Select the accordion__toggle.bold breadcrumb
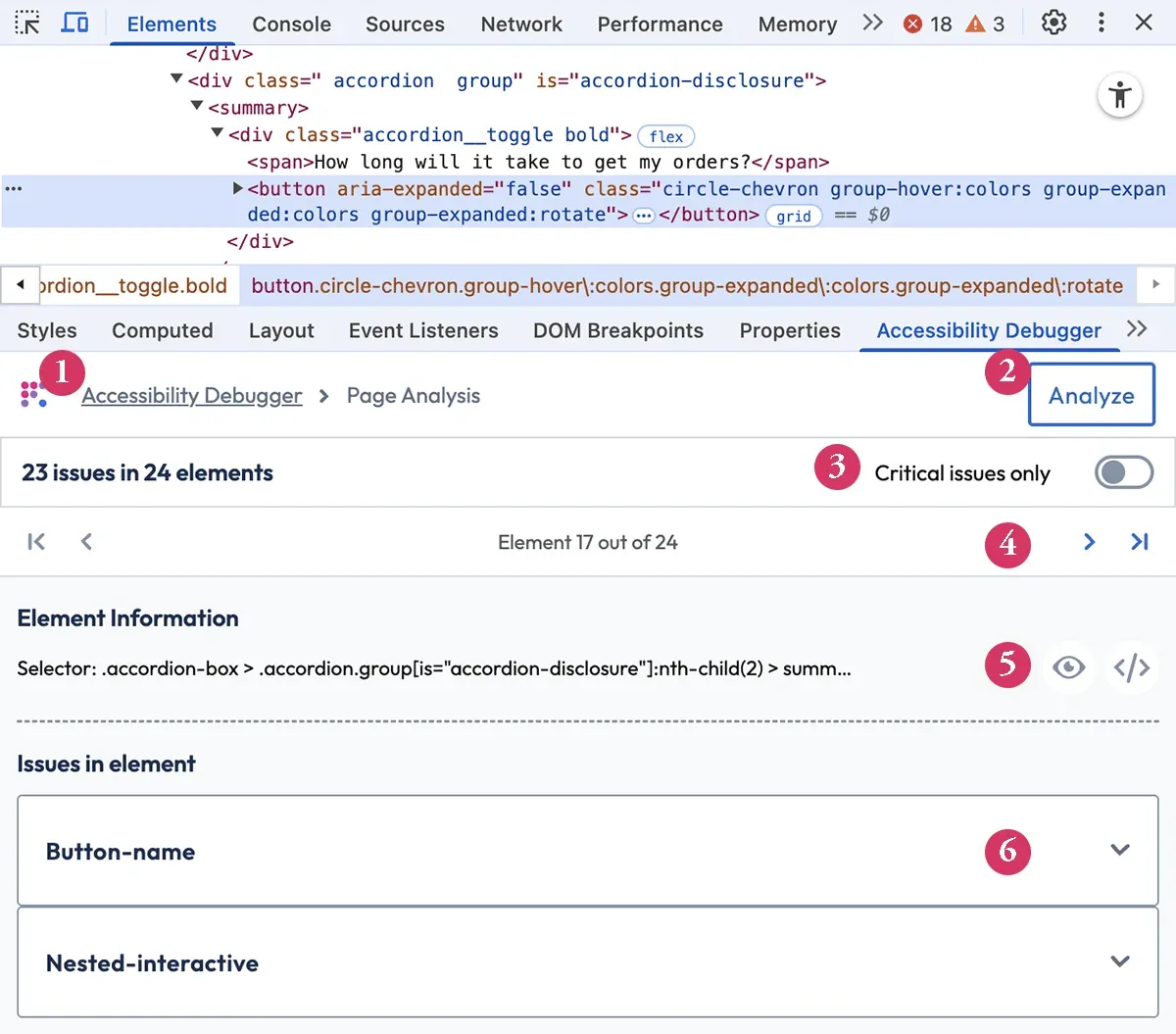 pyautogui.click(x=133, y=285)
